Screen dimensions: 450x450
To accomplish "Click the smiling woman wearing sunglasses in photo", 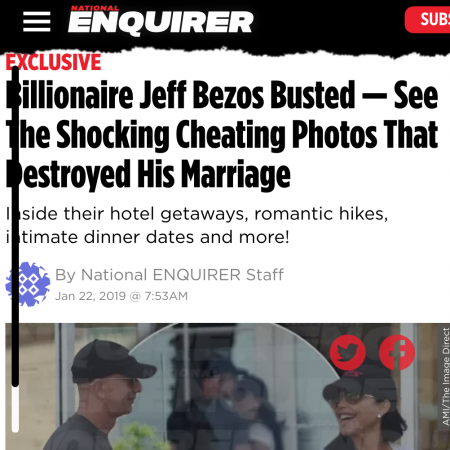I will tap(363, 408).
